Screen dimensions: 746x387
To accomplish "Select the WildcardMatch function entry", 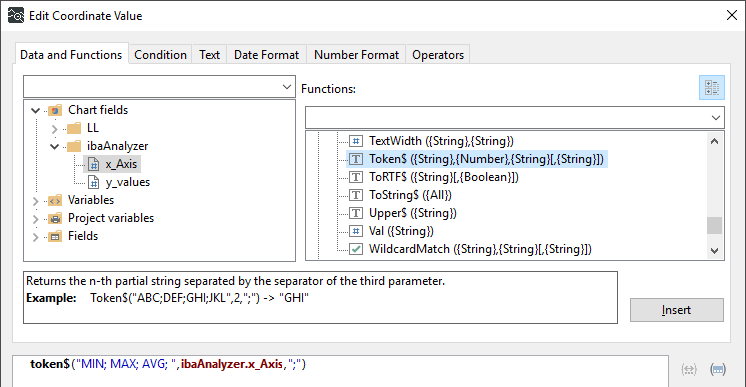I will click(x=481, y=249).
